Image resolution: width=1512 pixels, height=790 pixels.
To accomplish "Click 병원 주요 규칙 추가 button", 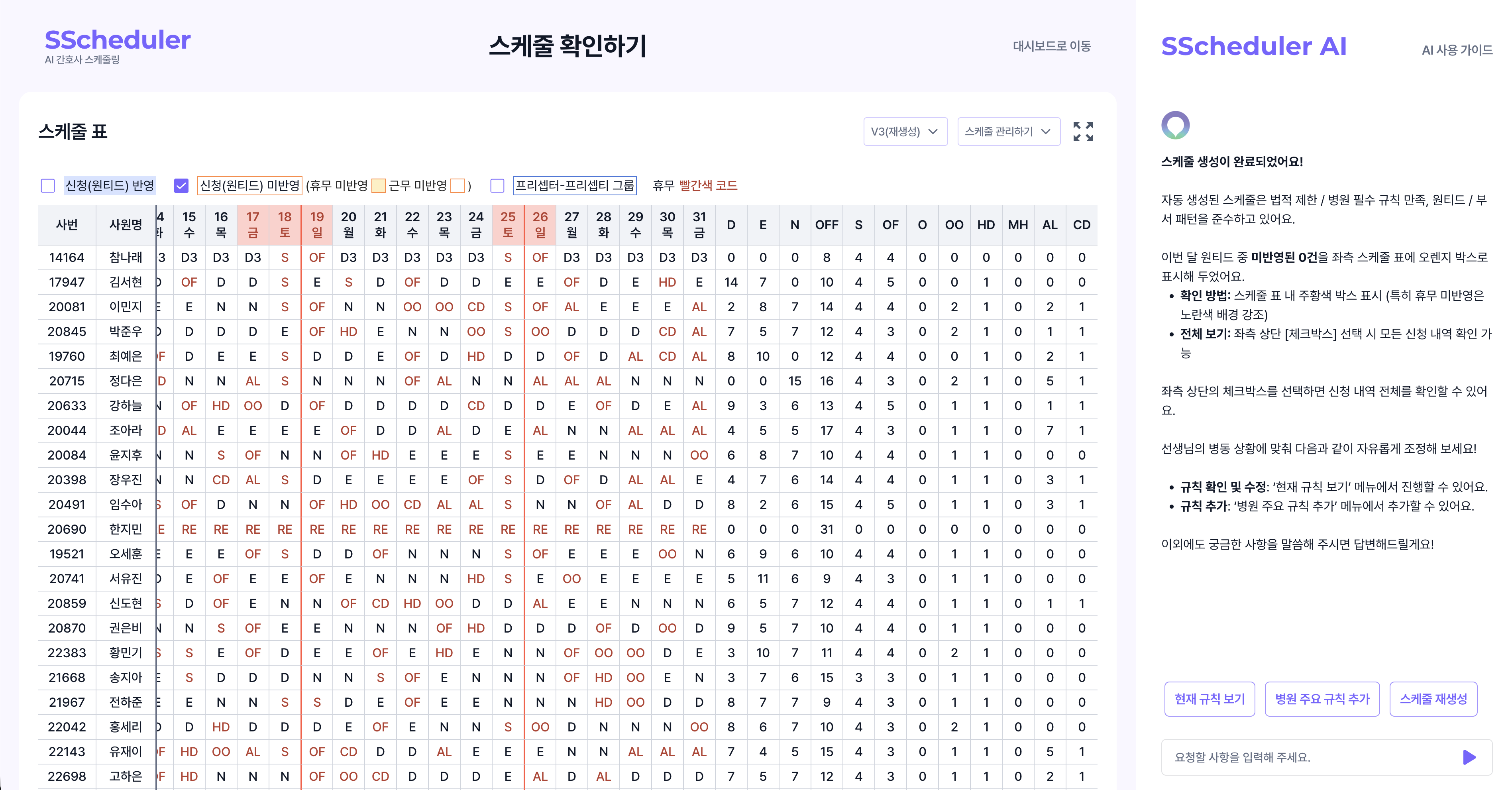I will click(1322, 699).
